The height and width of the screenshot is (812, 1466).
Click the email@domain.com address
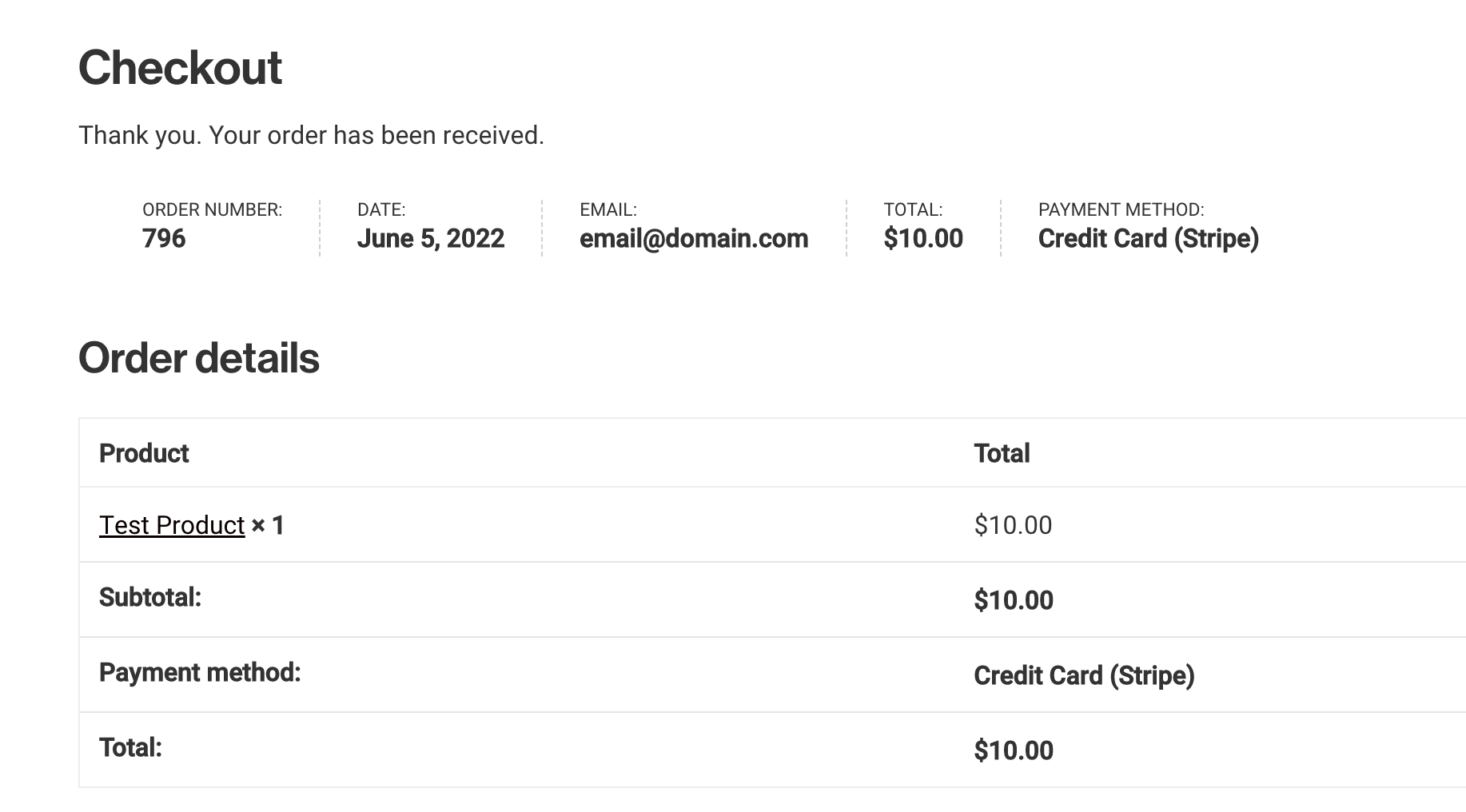point(693,238)
